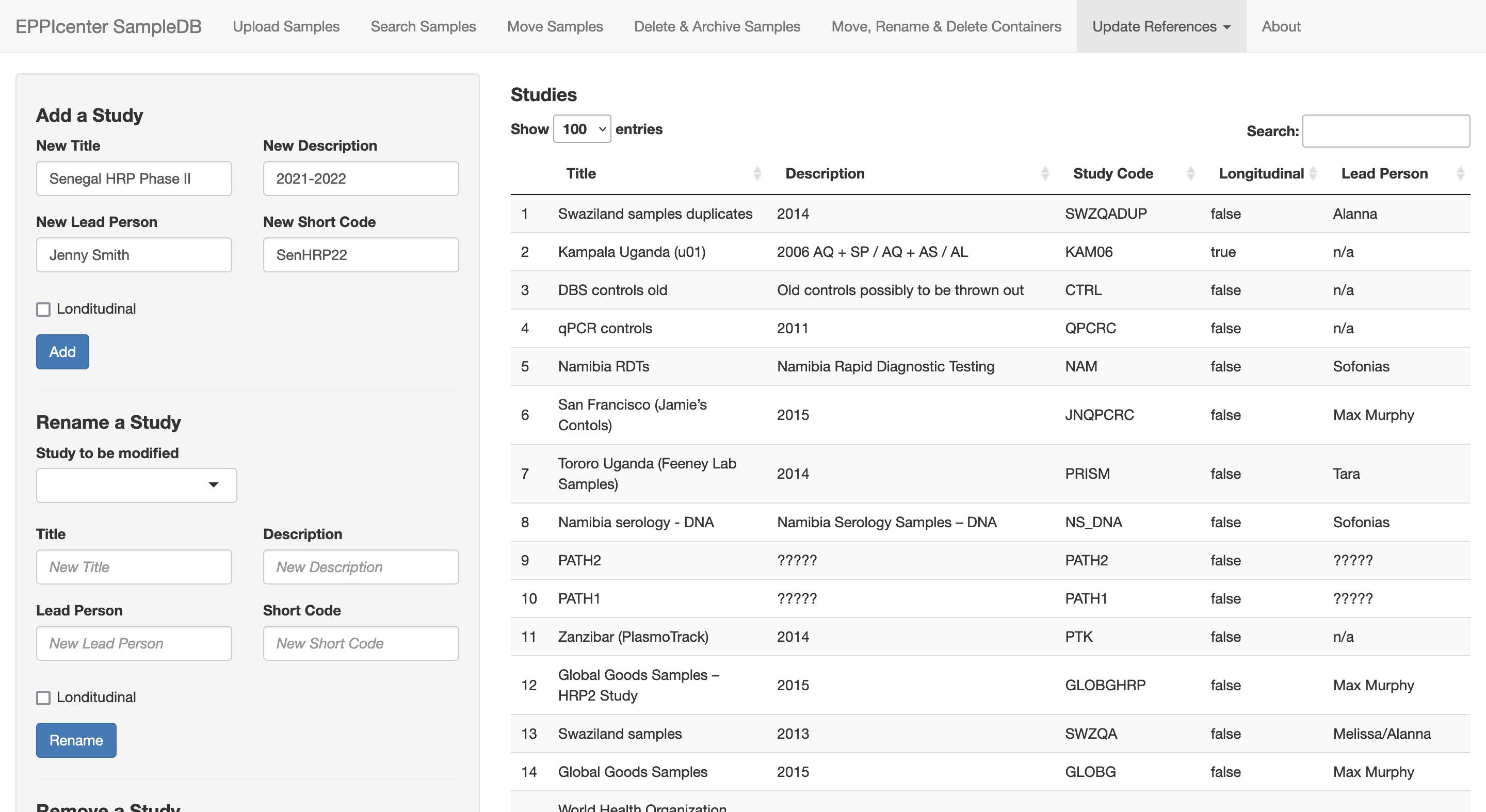This screenshot has width=1486, height=812.
Task: Return home via EPPIcenter SampleDB link
Action: (108, 26)
